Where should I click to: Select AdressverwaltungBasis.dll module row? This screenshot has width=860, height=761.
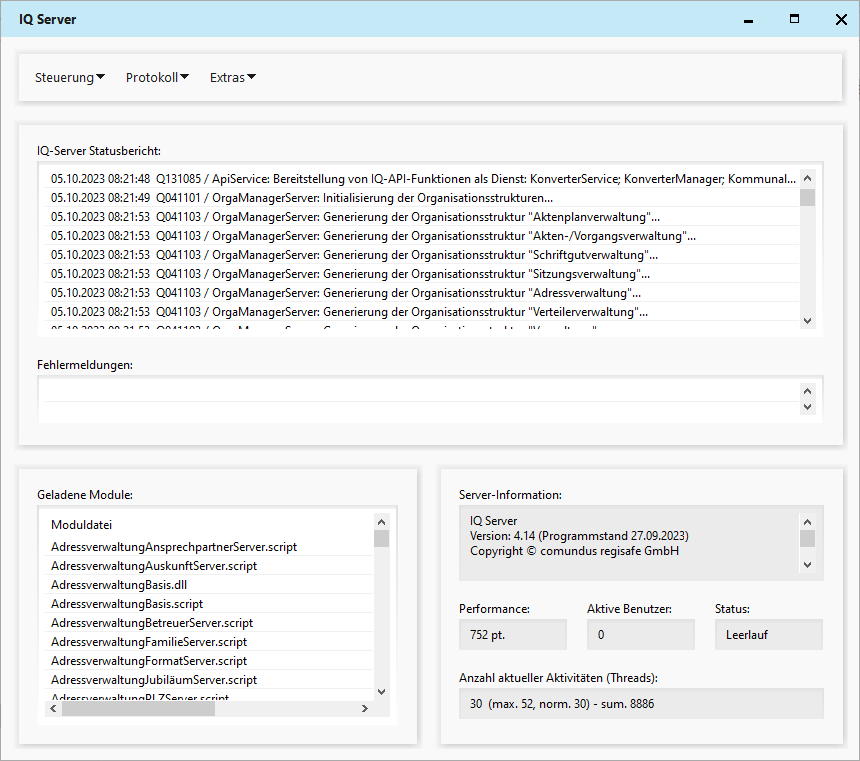coord(118,585)
